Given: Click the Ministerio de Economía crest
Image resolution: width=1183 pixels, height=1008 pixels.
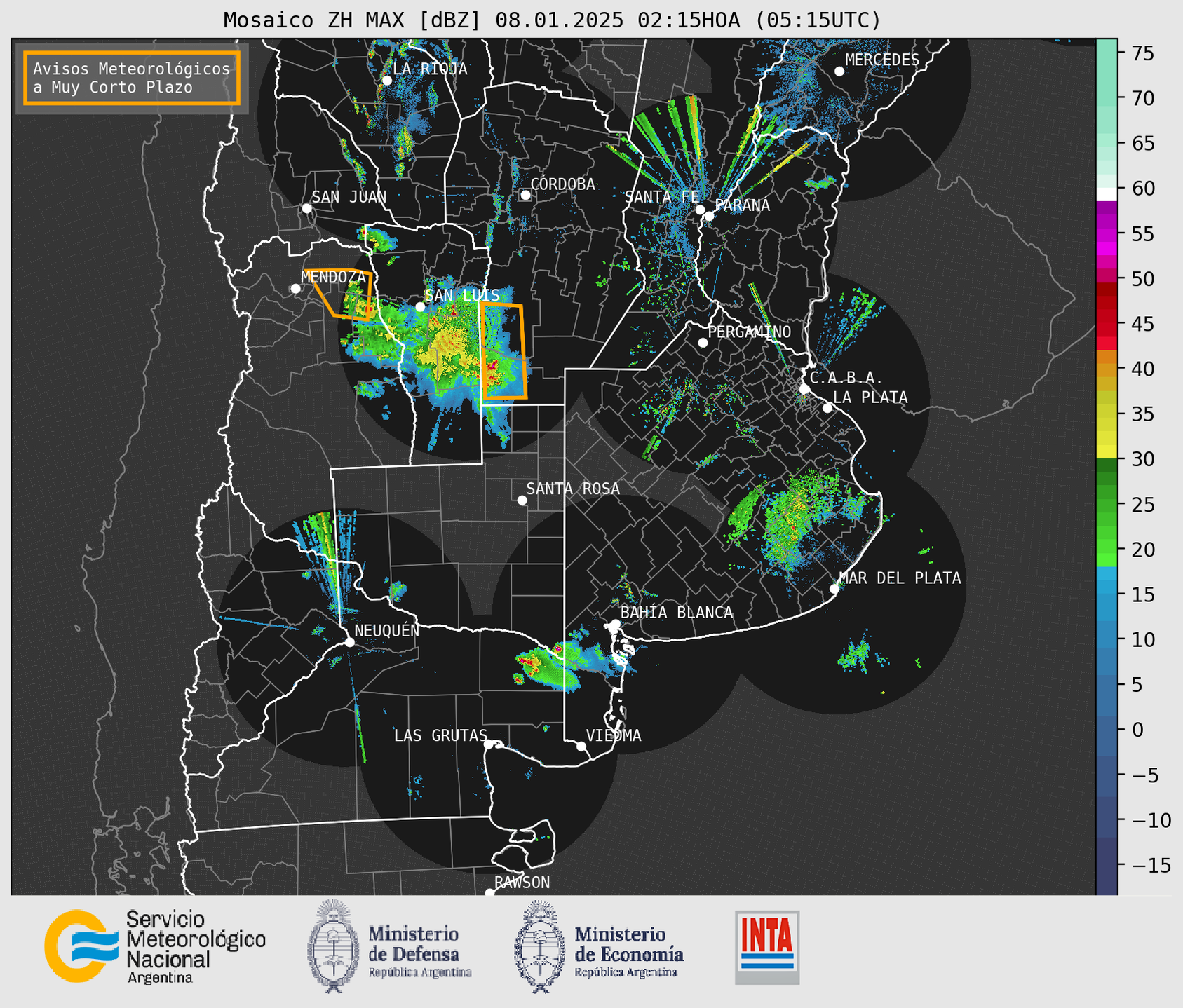Looking at the screenshot, I should [540, 946].
